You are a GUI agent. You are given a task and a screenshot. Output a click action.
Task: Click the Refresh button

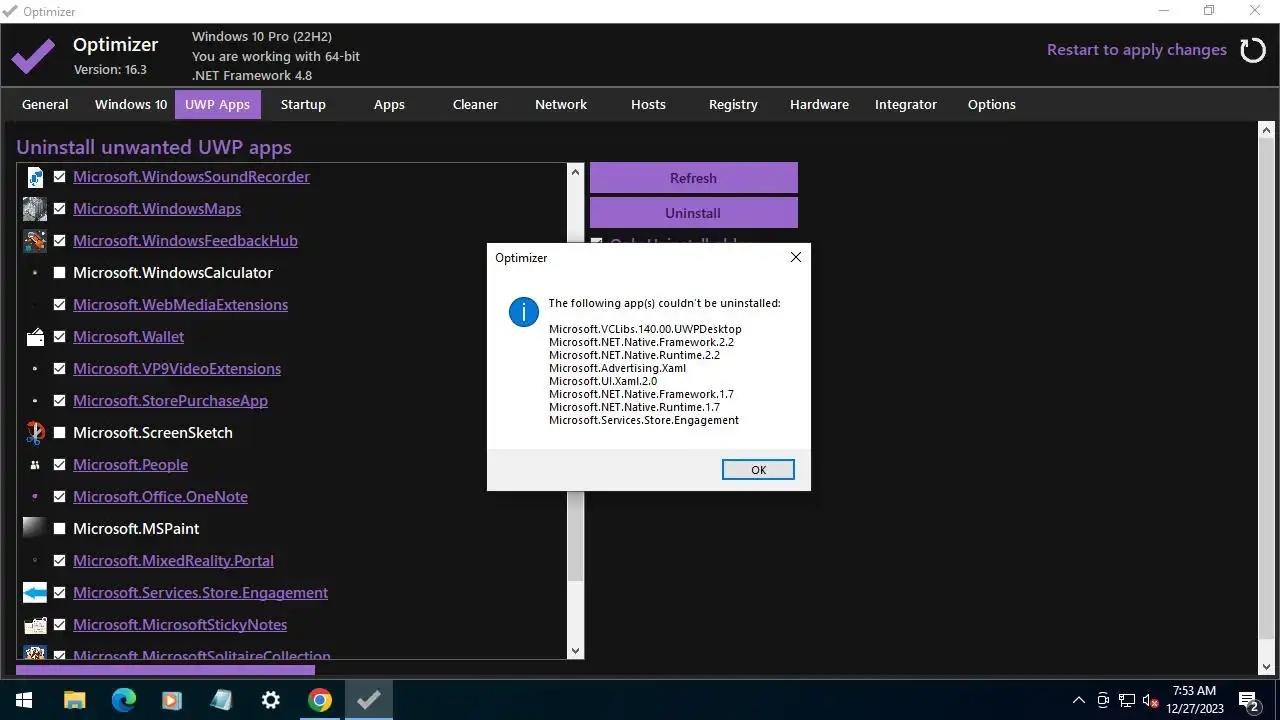(x=694, y=178)
